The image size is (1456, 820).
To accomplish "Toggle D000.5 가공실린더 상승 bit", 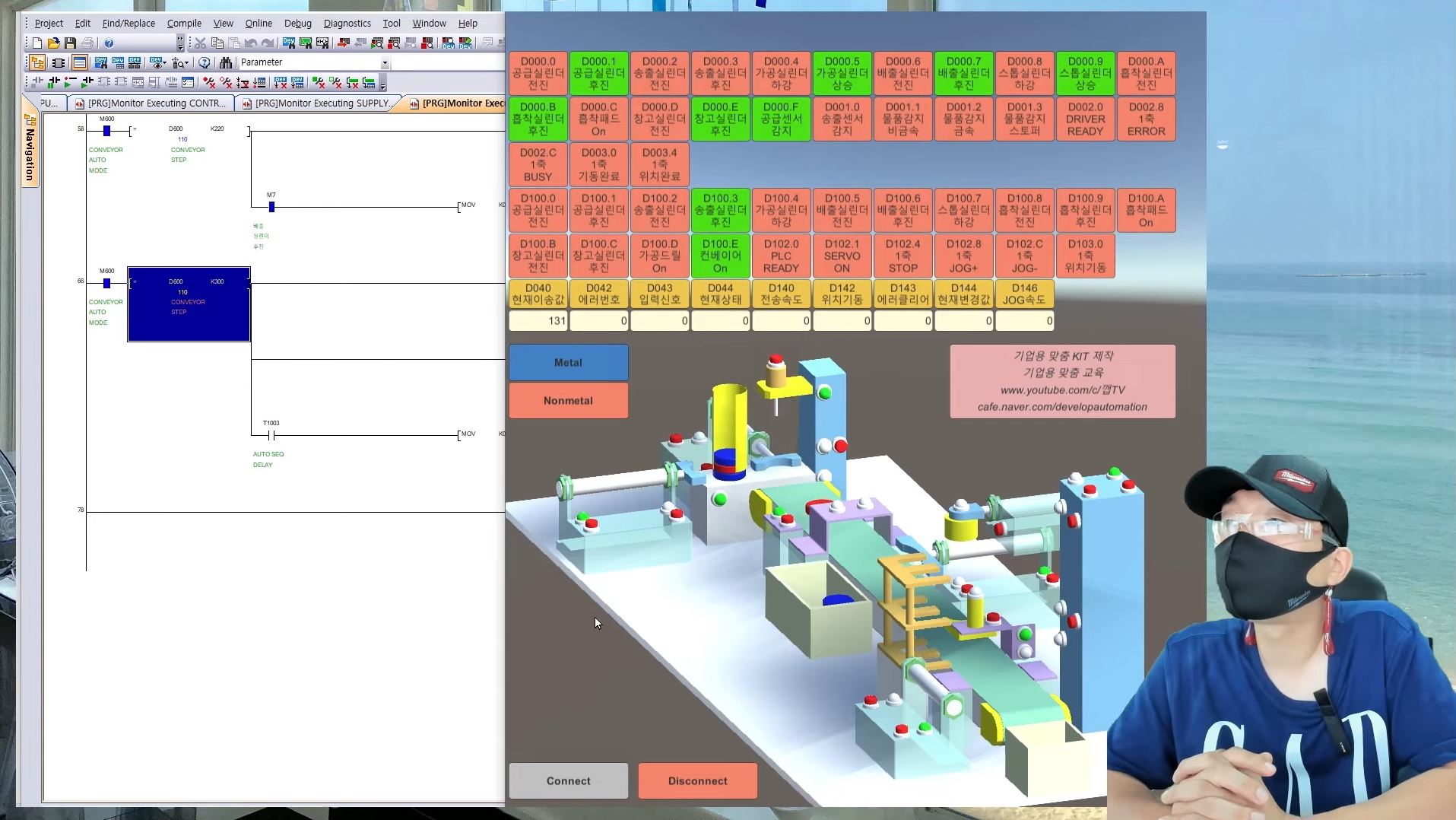I will click(842, 73).
